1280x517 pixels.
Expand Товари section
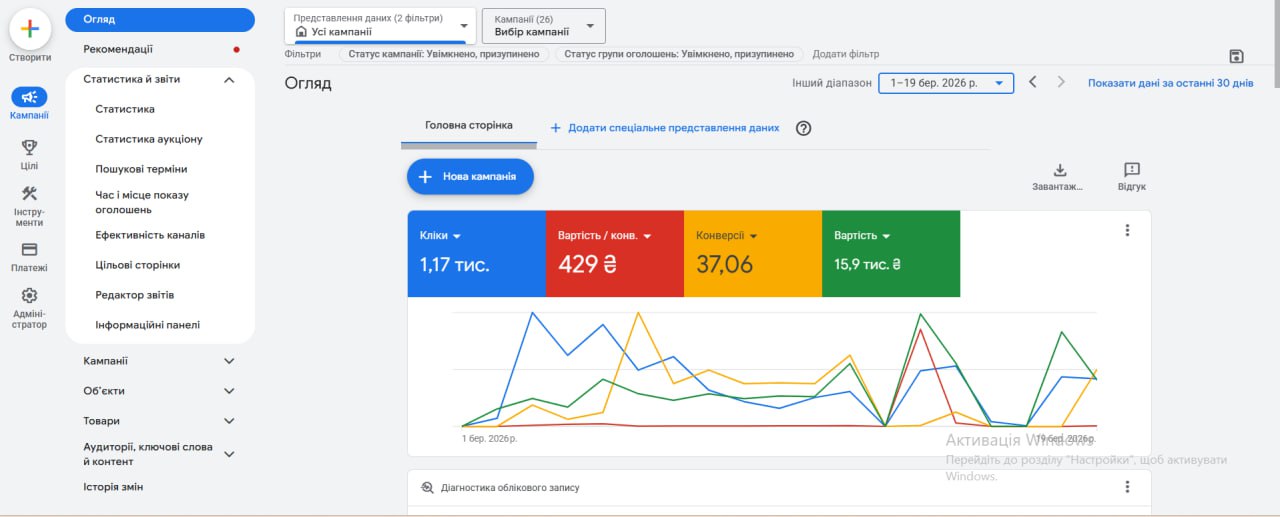[x=229, y=421]
